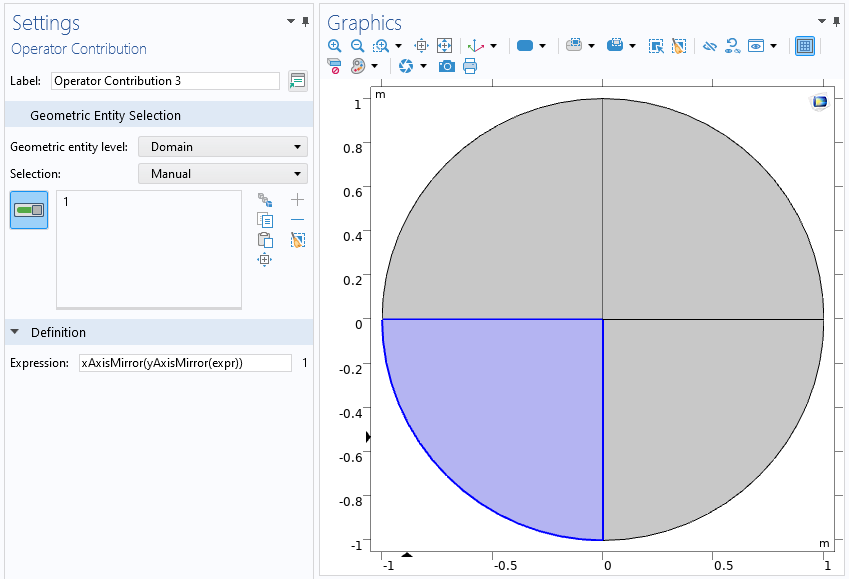
Task: Select domain 1 in the selection list
Action: click(x=66, y=202)
